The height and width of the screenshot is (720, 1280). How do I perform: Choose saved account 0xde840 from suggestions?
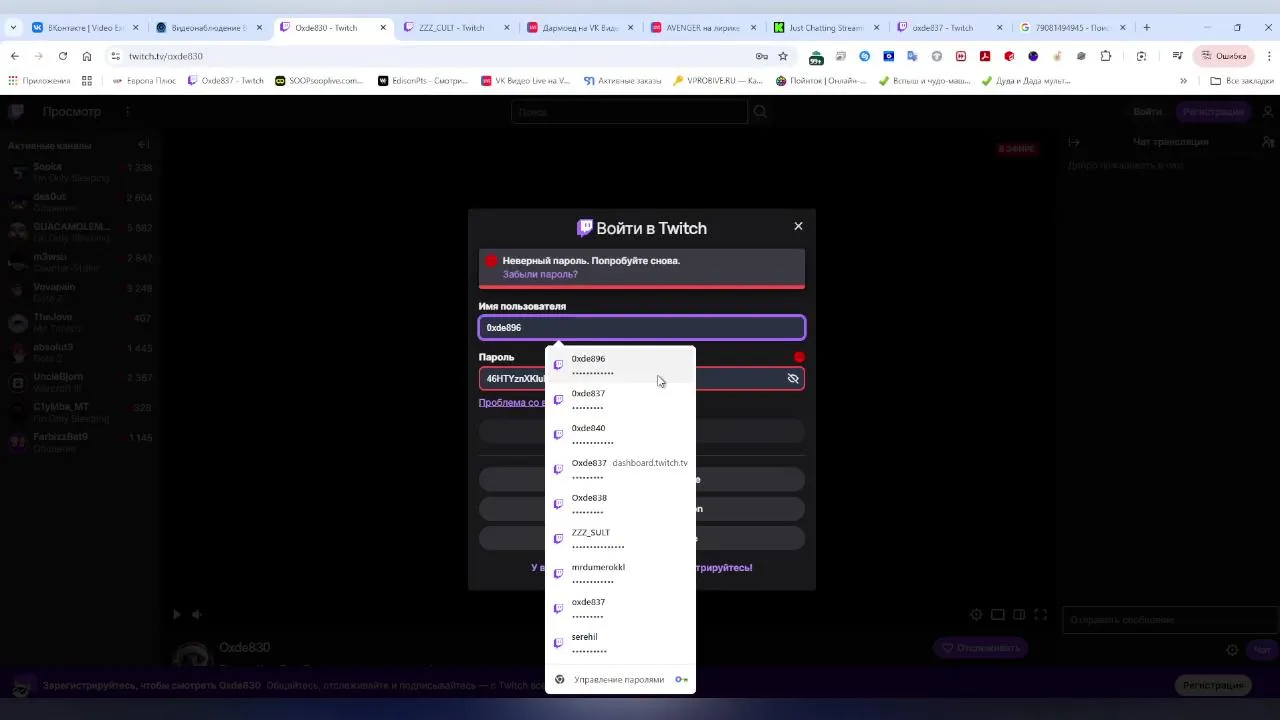(x=620, y=435)
